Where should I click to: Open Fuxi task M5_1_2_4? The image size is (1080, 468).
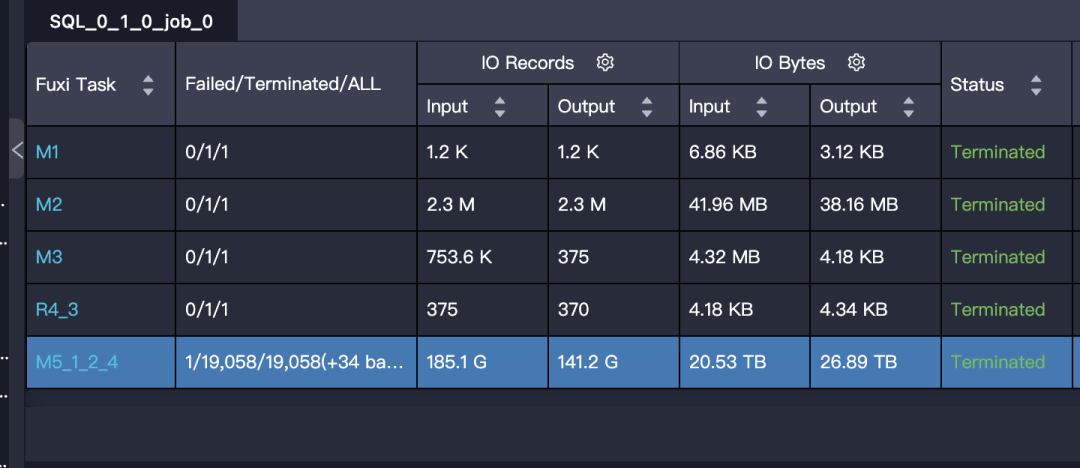point(76,362)
